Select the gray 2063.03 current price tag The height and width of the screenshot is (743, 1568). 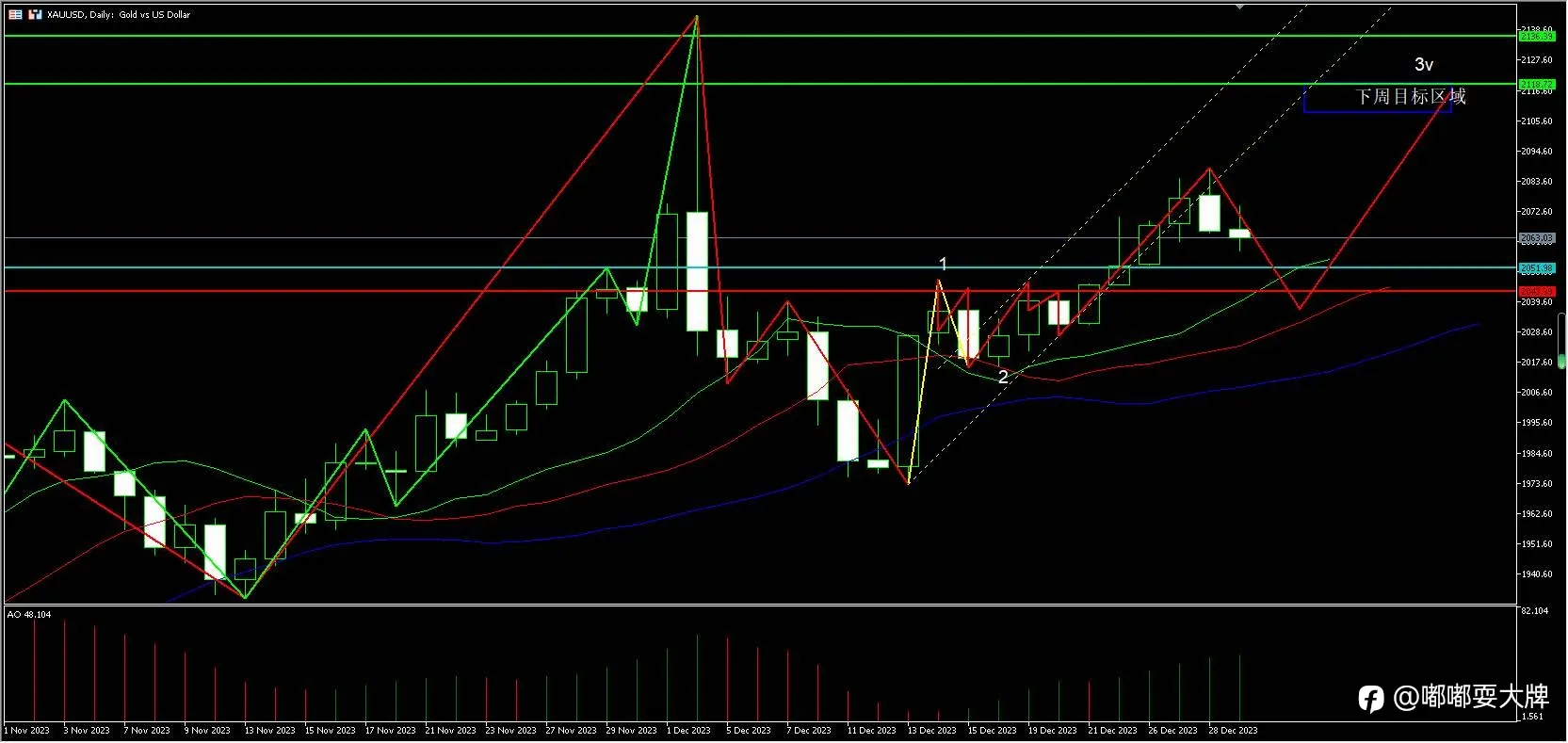pos(1537,238)
